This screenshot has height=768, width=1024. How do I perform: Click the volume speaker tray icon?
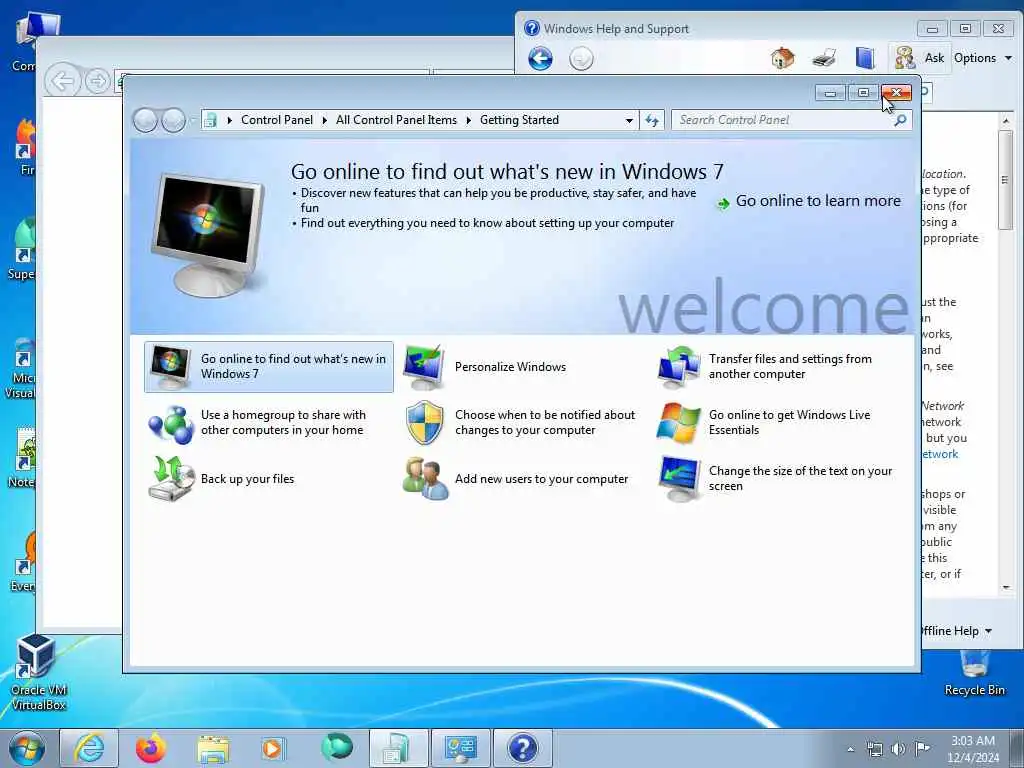coord(899,749)
